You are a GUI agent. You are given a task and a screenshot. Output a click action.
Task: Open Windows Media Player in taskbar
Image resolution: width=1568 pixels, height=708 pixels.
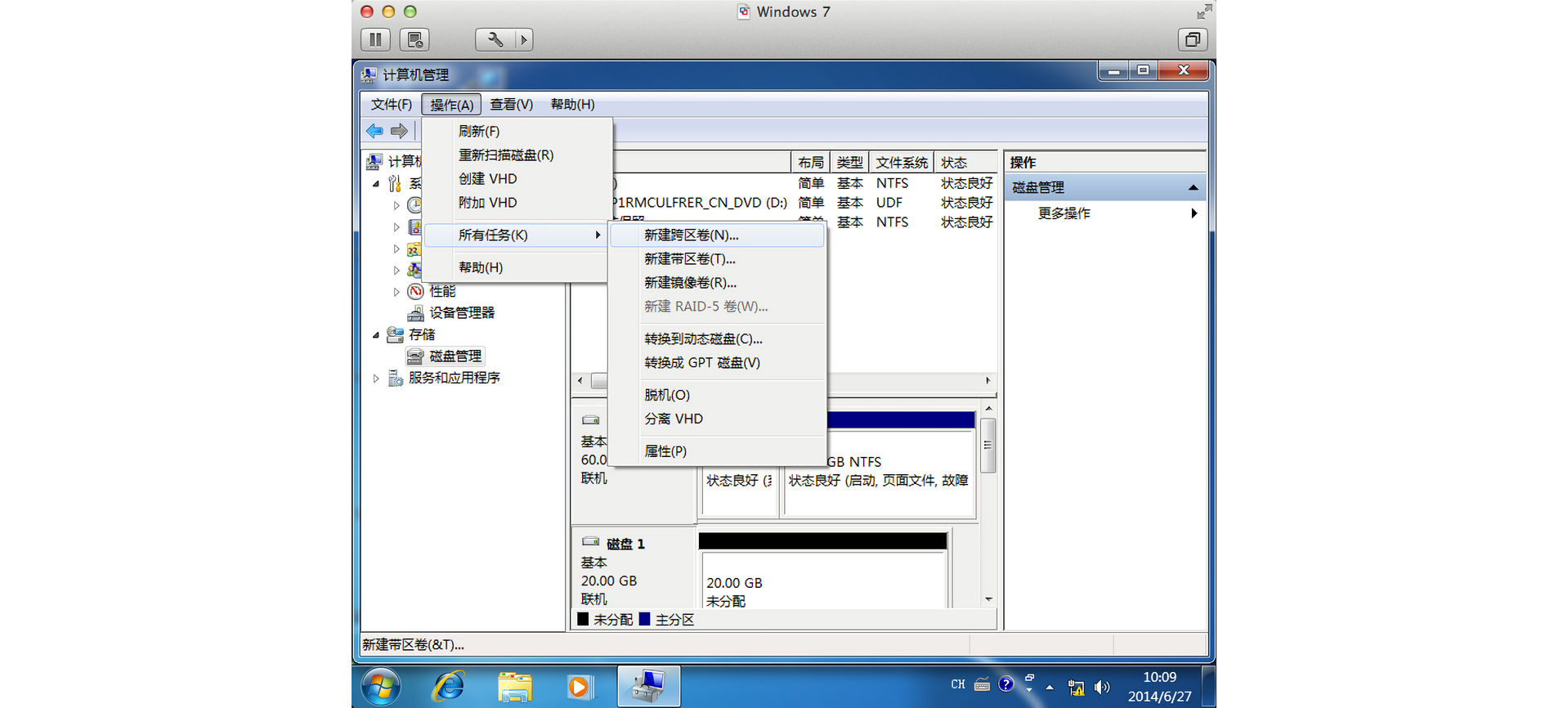[x=579, y=687]
